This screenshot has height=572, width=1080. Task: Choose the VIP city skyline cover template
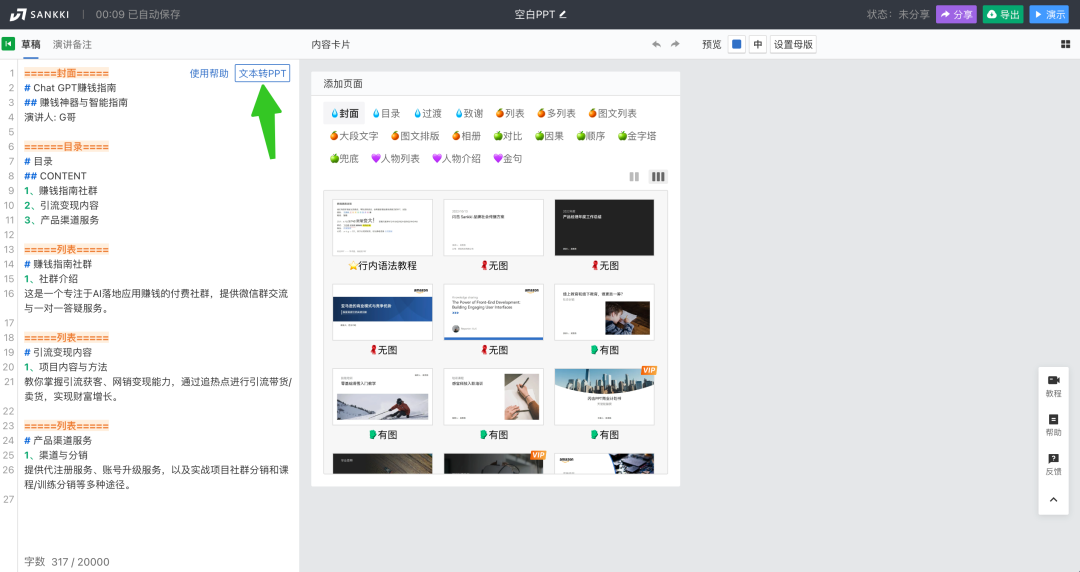pos(604,397)
